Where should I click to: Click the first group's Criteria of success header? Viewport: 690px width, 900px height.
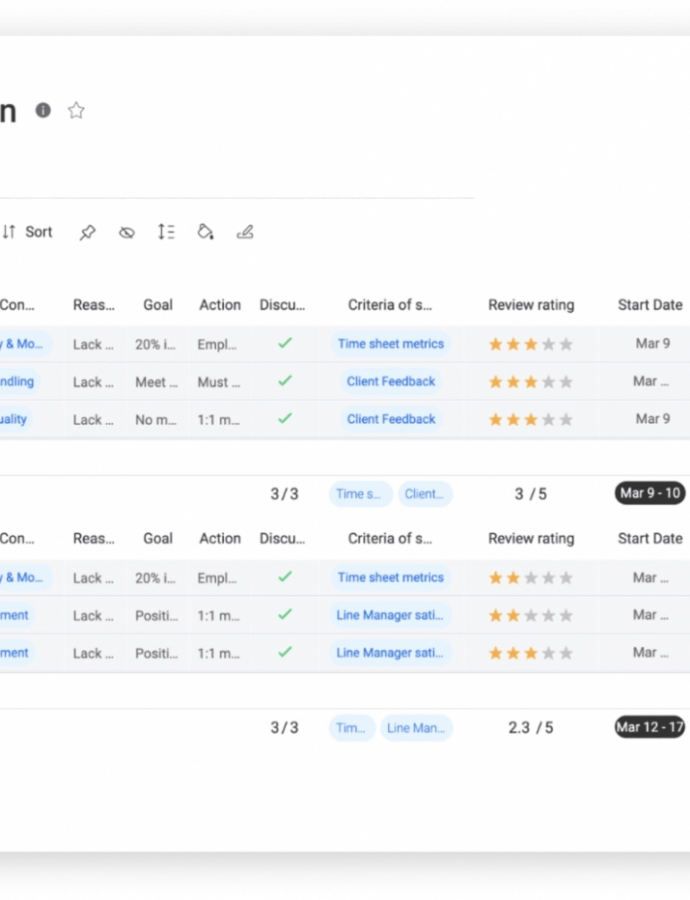tap(390, 305)
